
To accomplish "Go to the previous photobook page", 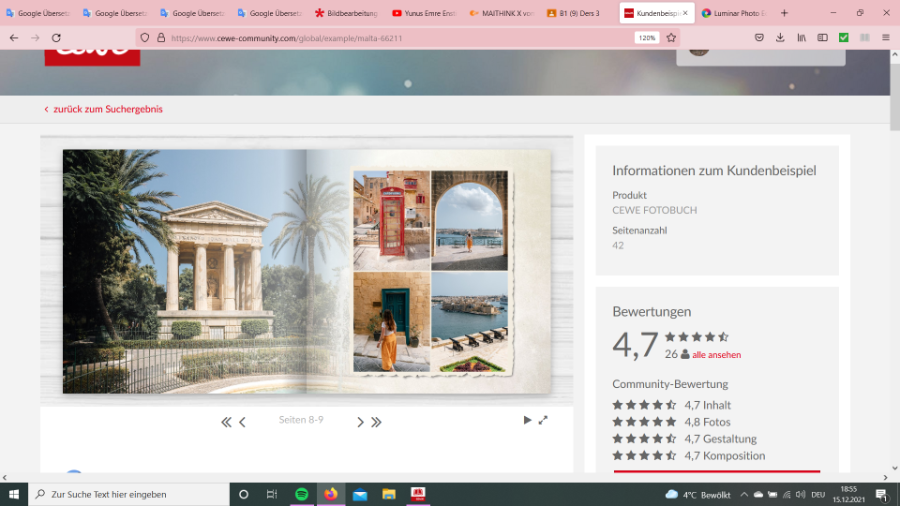I will click(242, 422).
